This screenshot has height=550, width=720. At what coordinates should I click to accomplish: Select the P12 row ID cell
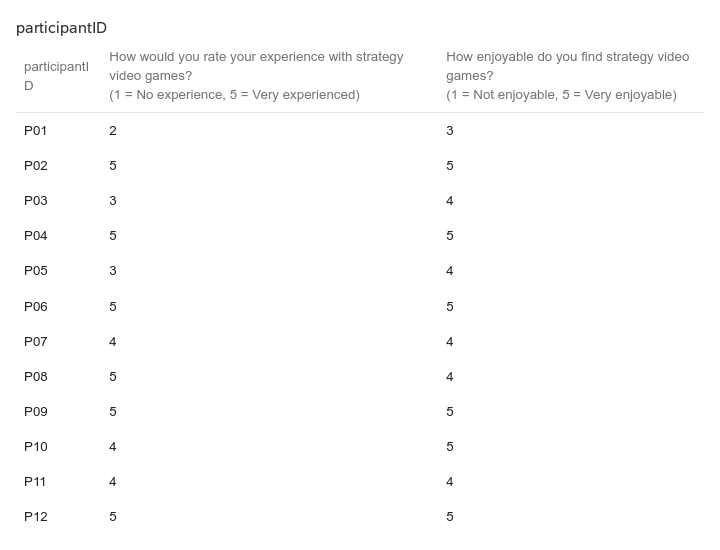[x=36, y=517]
